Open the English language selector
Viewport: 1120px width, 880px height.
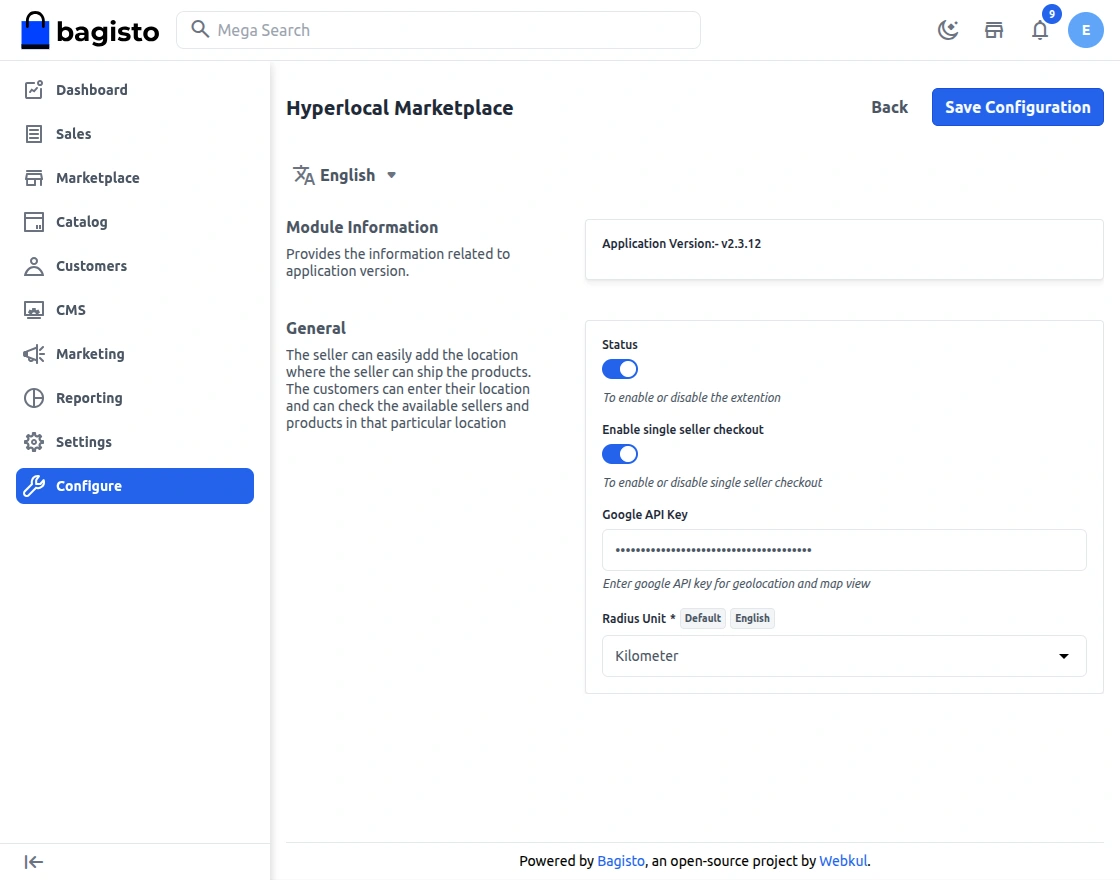[x=344, y=175]
